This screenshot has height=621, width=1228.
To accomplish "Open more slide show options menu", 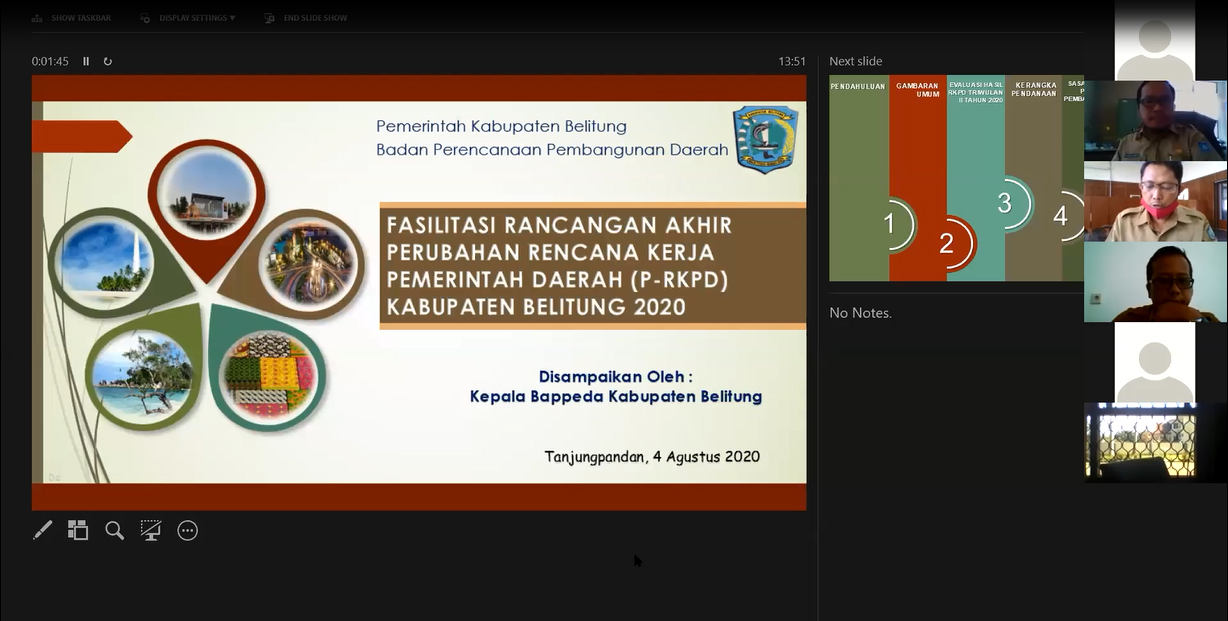I will 187,530.
